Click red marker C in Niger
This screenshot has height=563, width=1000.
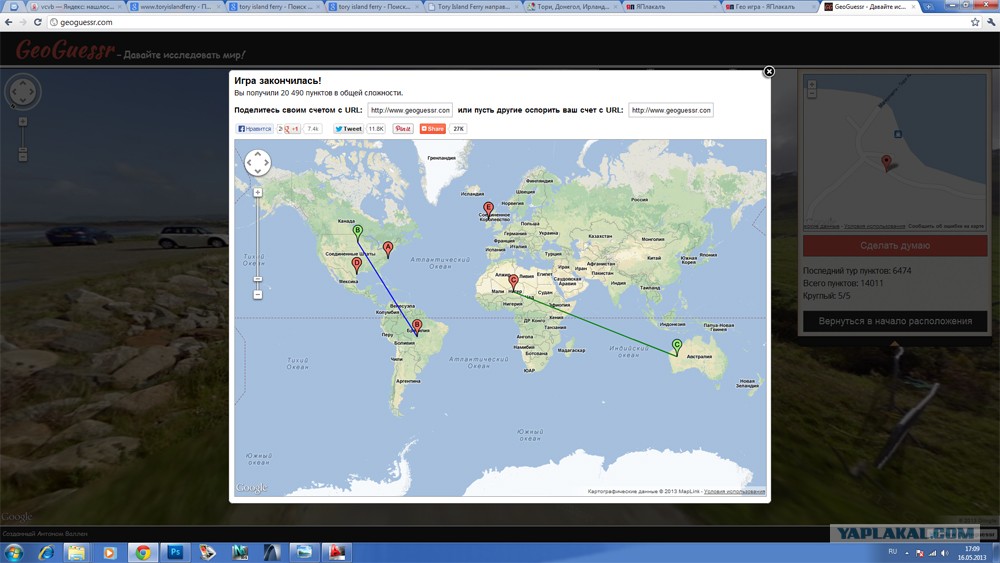click(x=513, y=282)
